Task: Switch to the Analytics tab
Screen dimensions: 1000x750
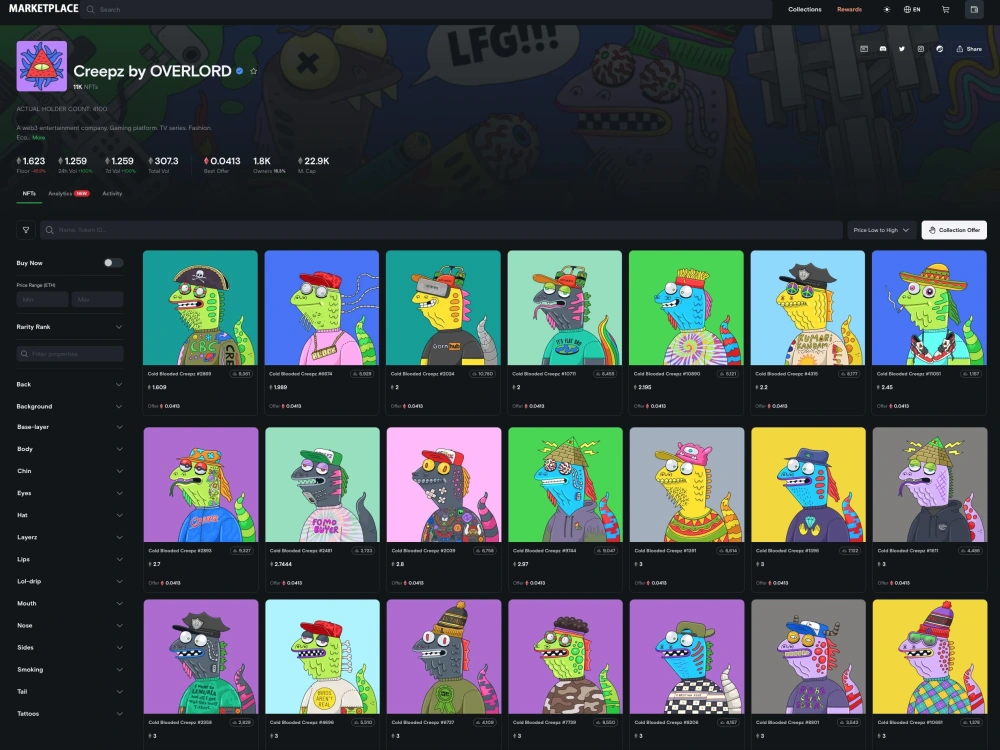Action: 68,194
